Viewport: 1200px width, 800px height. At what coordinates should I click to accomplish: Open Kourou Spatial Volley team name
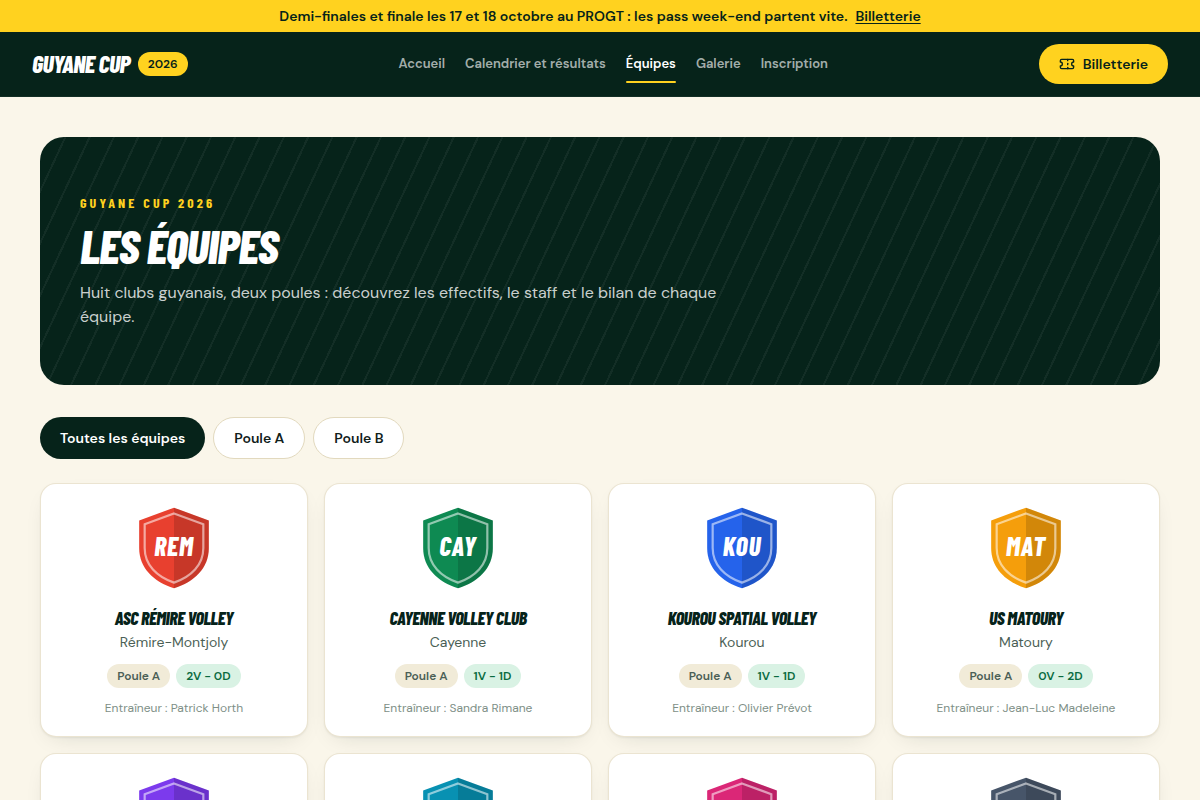tap(742, 619)
